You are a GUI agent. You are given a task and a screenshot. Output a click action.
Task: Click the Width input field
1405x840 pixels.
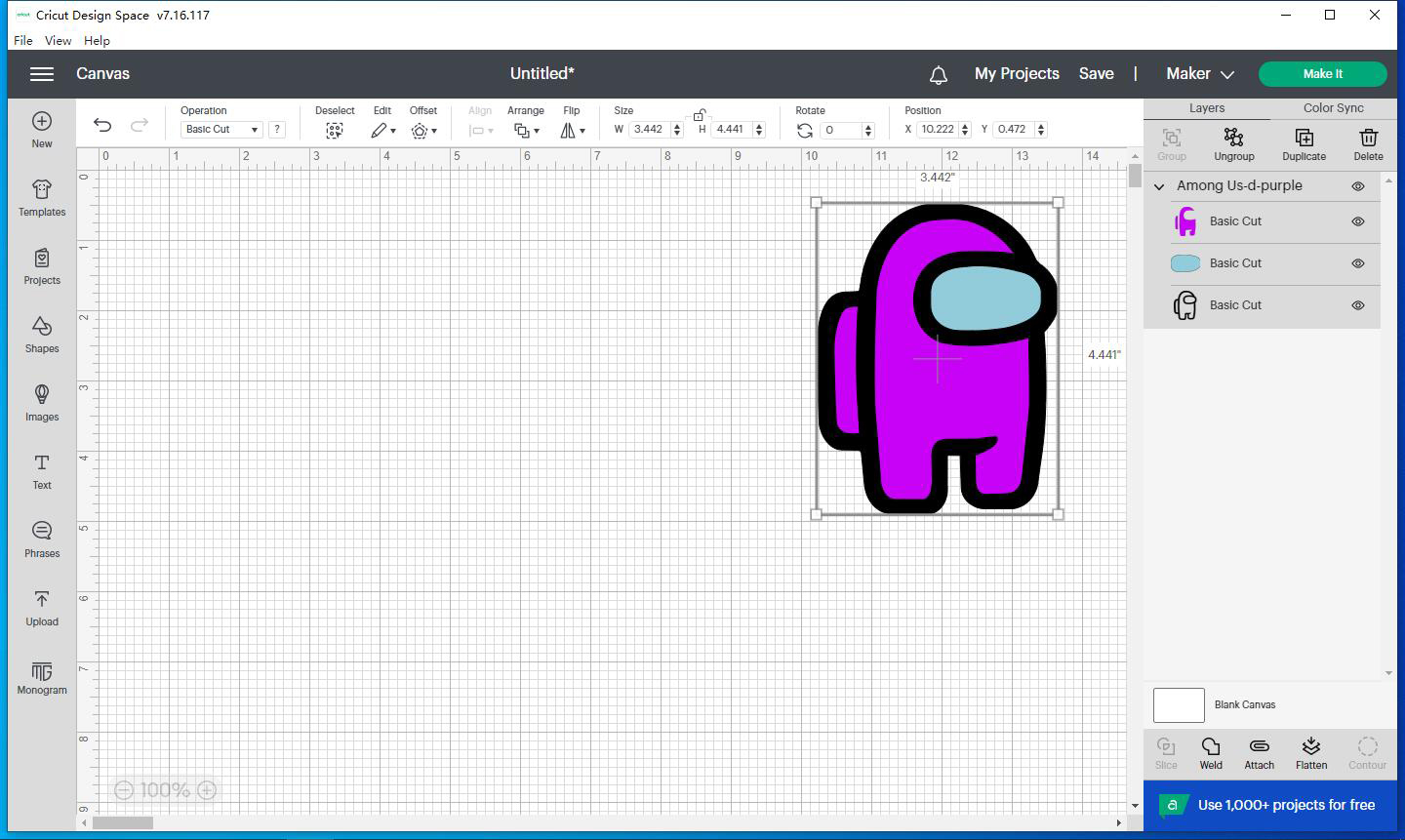point(649,129)
